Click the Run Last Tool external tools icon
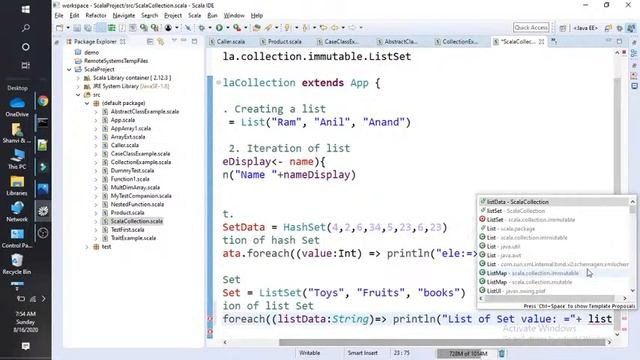 (237, 28)
